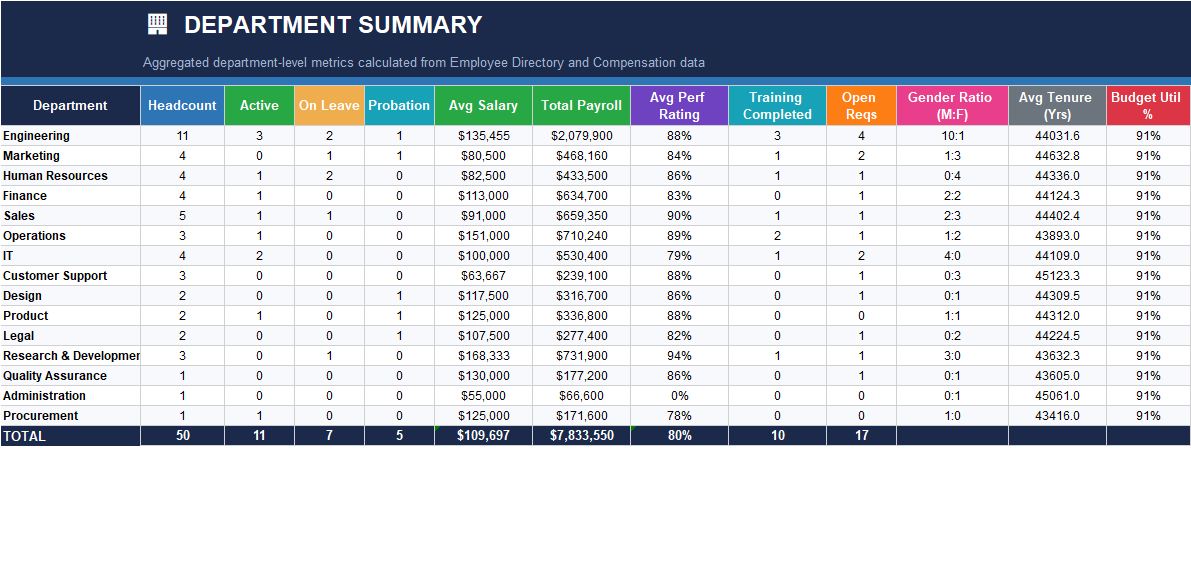This screenshot has width=1191, height=566.
Task: Select the $530,400 payroll cell
Action: (x=581, y=256)
